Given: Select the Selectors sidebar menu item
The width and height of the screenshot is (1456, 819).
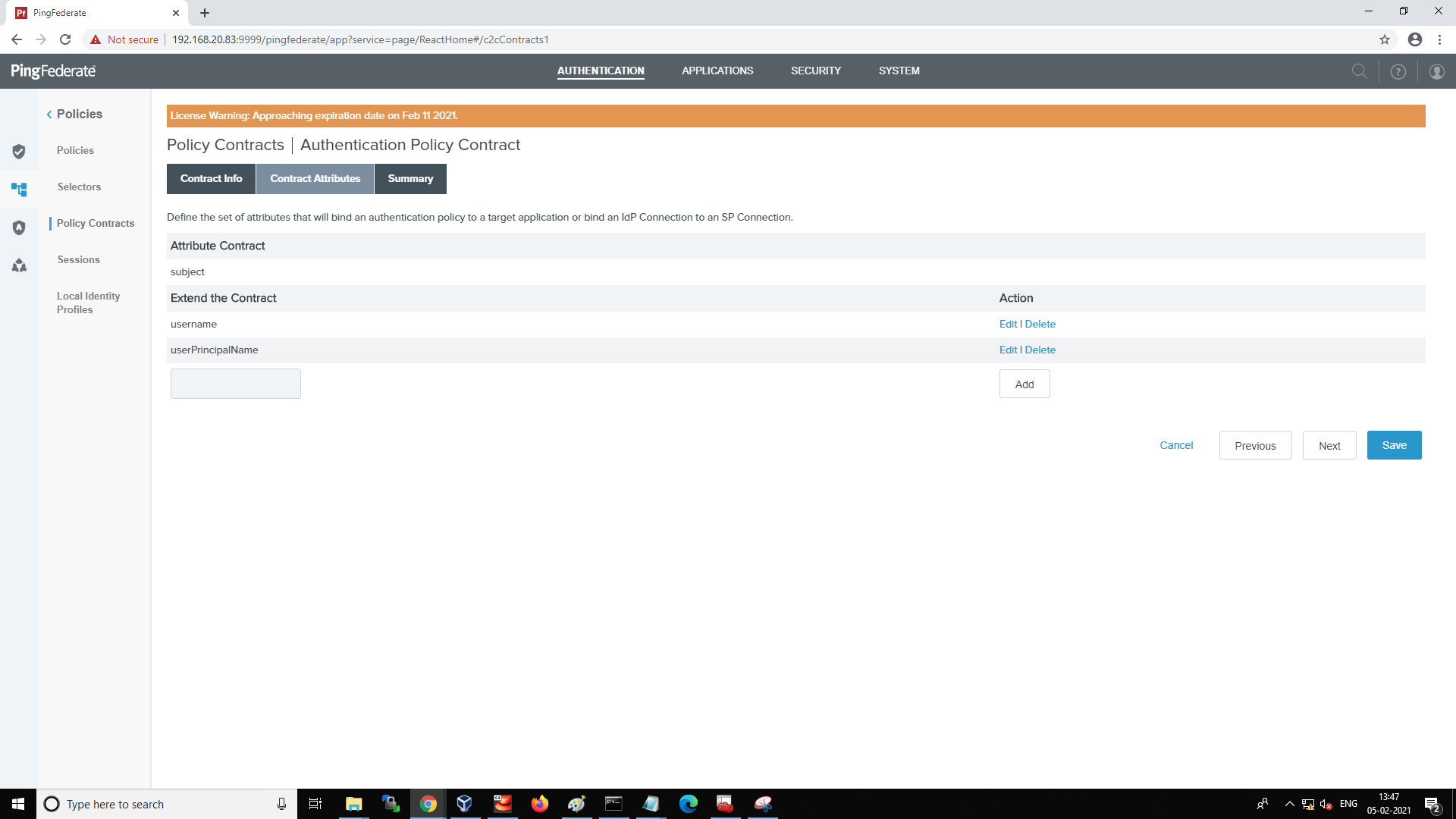Looking at the screenshot, I should coord(78,187).
